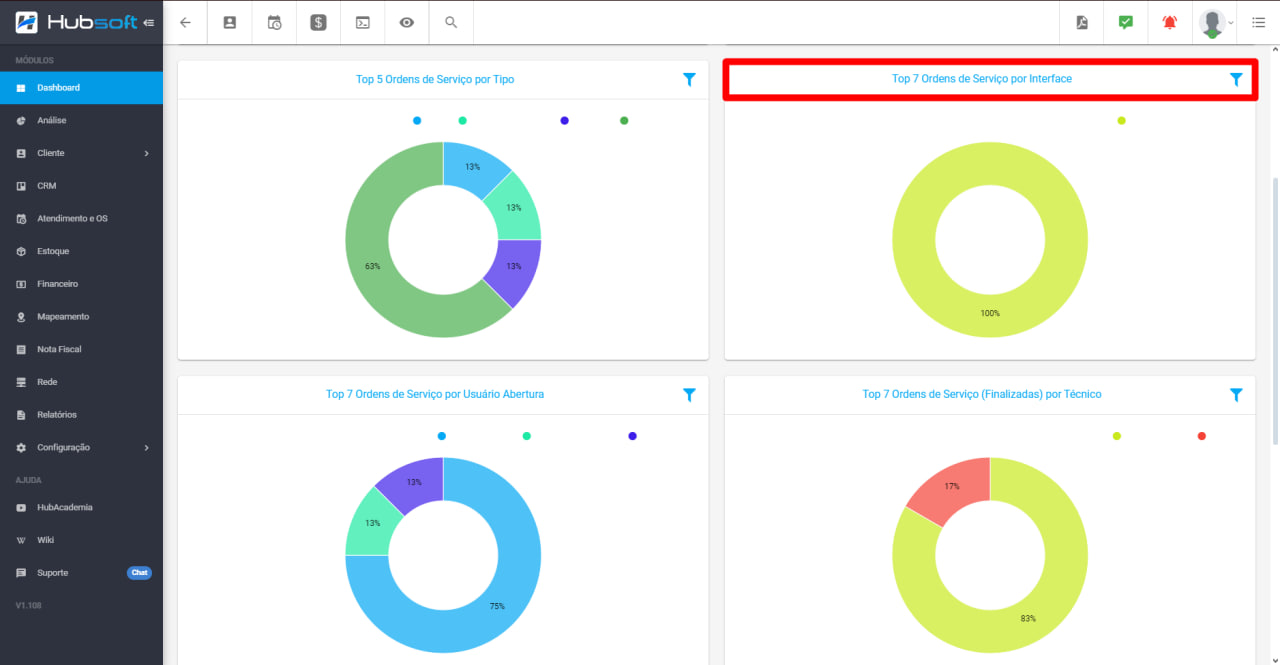Screen dimensions: 1280x665
Task: Collapse the sidebar using Hubsoft menu toggle
Action: click(x=149, y=22)
